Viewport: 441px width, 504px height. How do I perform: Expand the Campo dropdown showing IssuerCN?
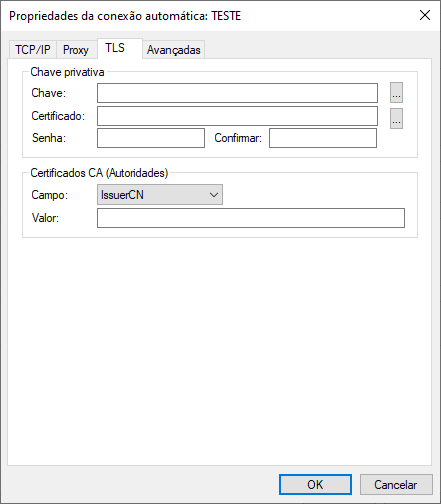point(160,195)
